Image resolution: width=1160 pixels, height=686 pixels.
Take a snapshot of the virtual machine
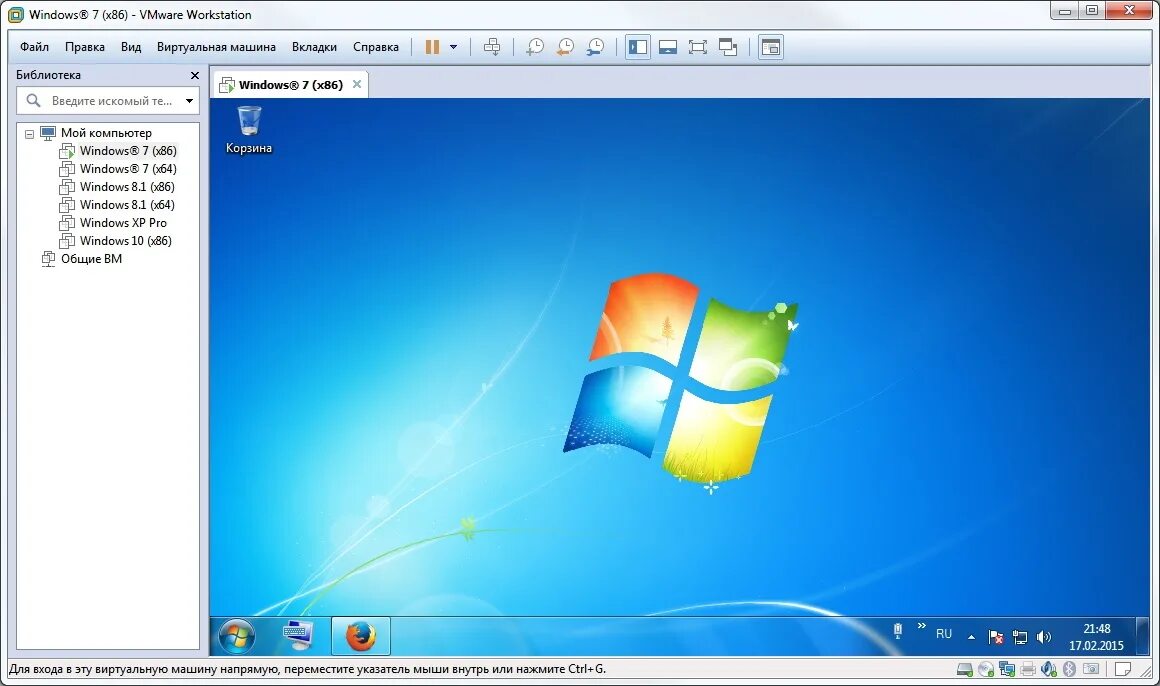(x=535, y=47)
